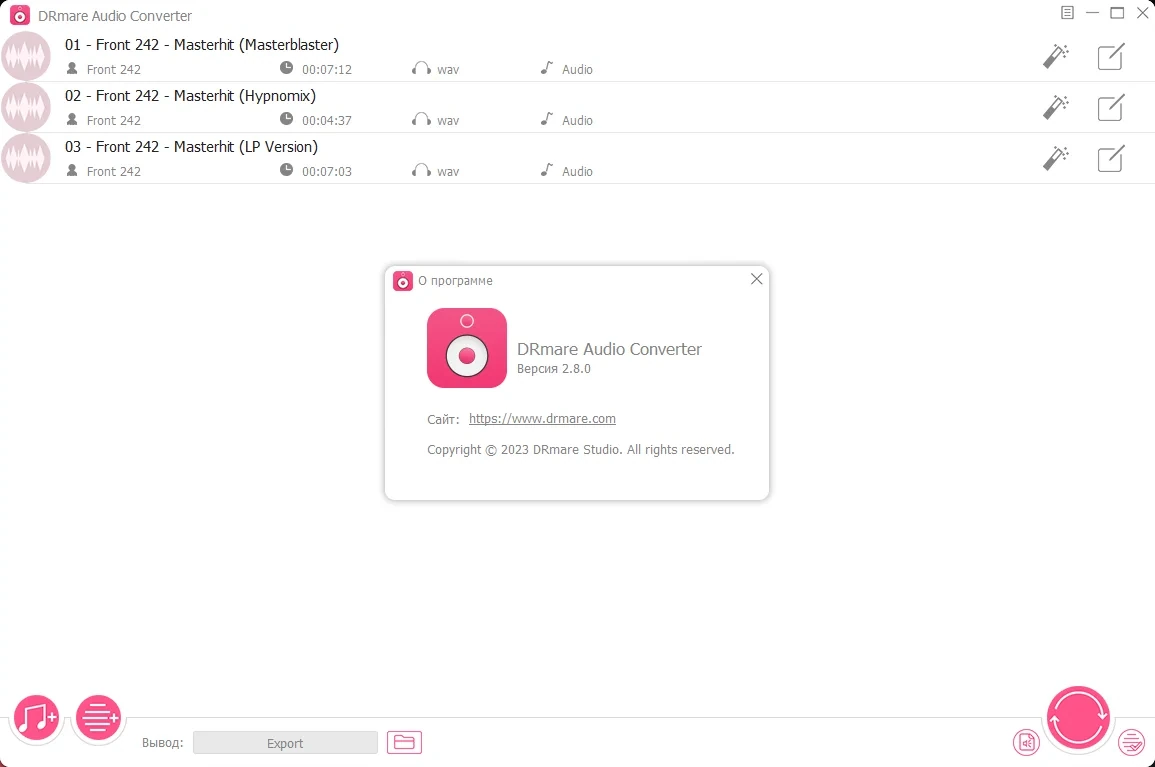Select track title 03 - Front 242 - Masterhit (LP Version)

(192, 147)
